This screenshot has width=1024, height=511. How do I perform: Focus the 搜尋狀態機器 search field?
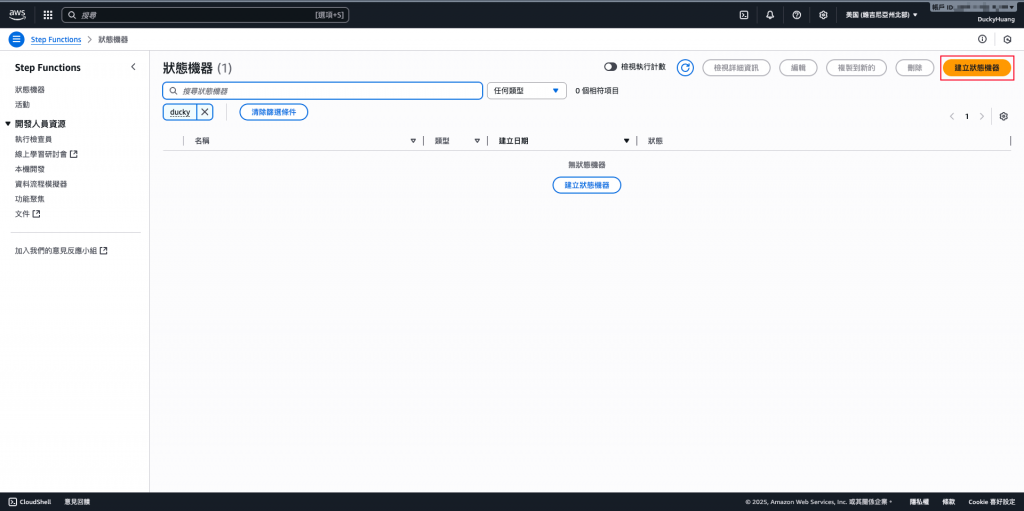tap(323, 91)
